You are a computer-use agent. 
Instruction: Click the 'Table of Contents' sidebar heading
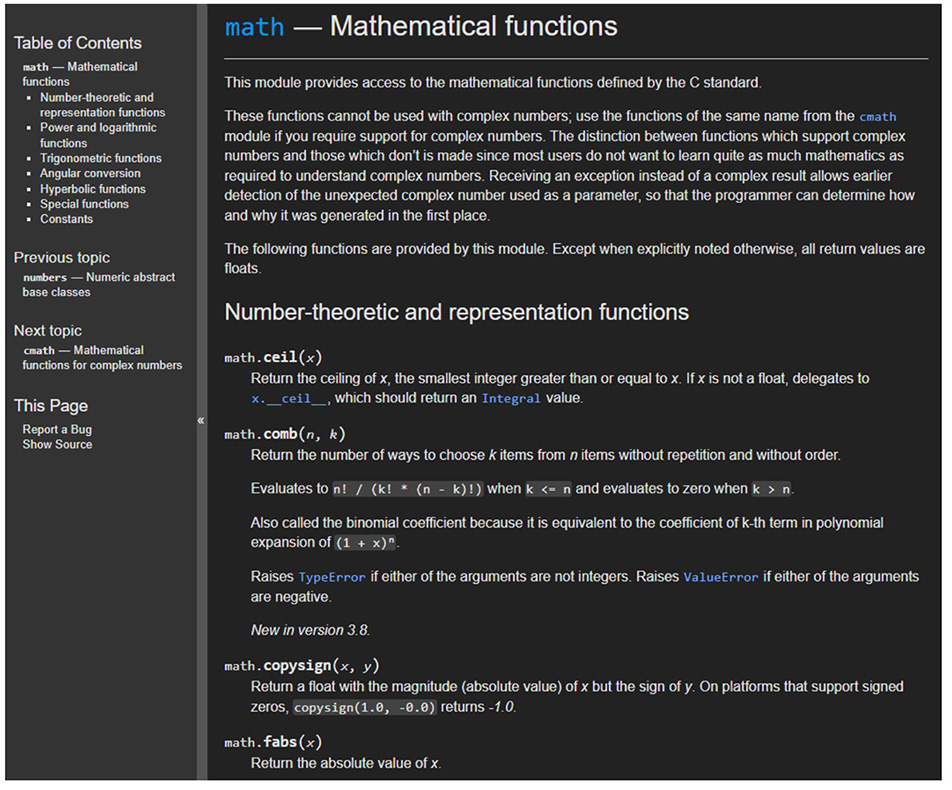pyautogui.click(x=78, y=43)
